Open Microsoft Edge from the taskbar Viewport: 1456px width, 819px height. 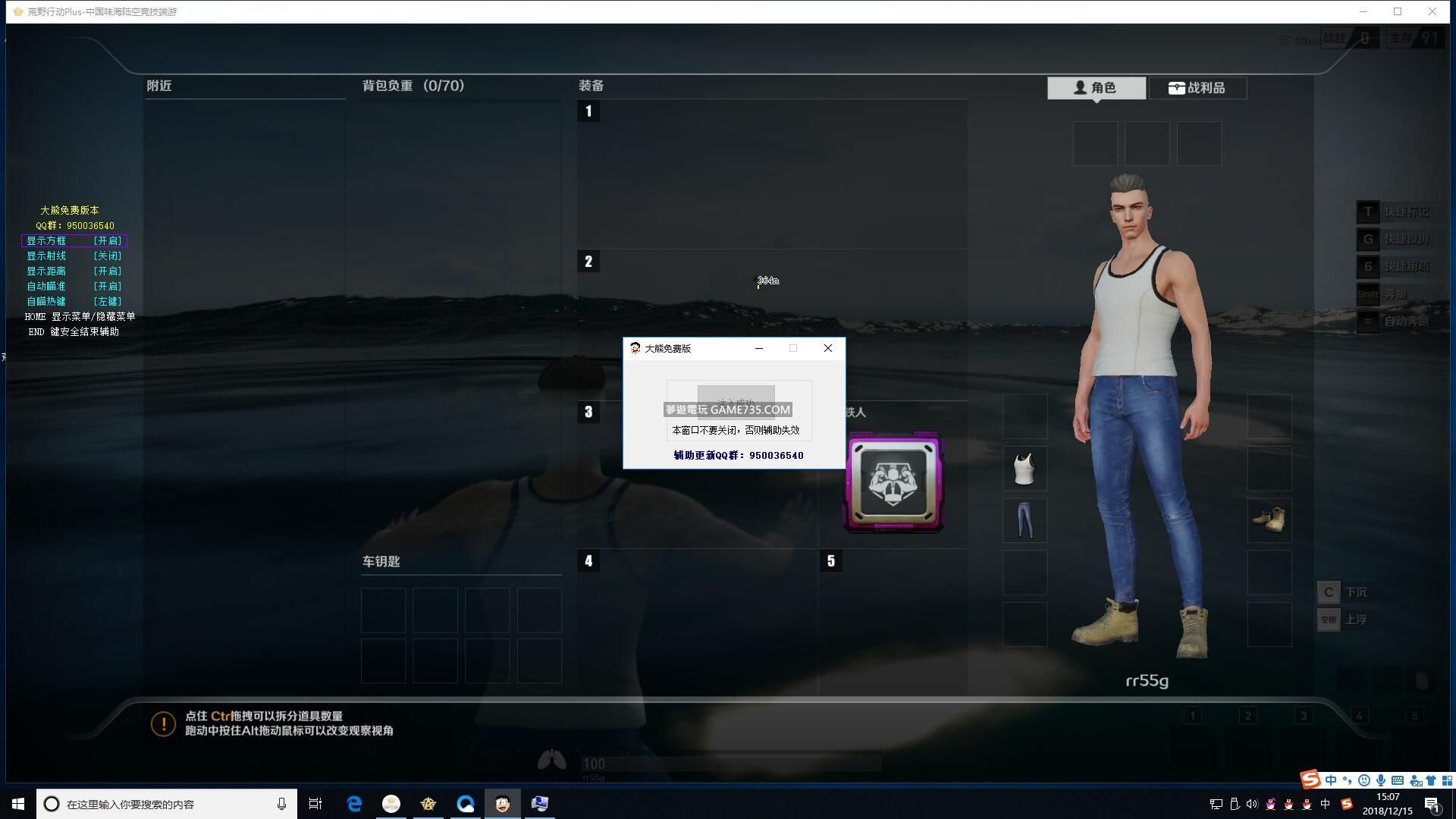(354, 804)
